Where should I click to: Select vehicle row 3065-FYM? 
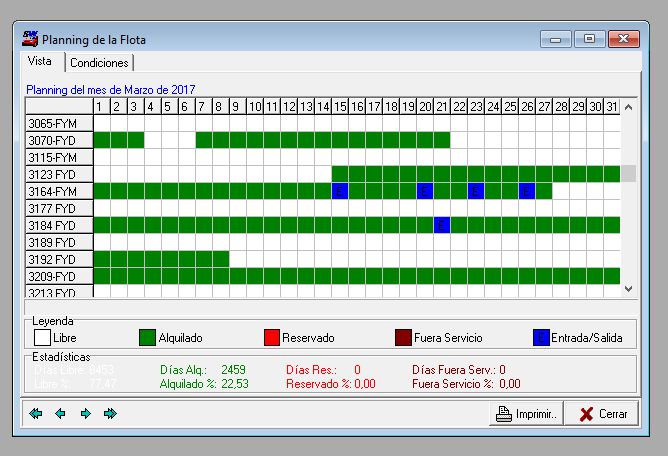[x=59, y=124]
